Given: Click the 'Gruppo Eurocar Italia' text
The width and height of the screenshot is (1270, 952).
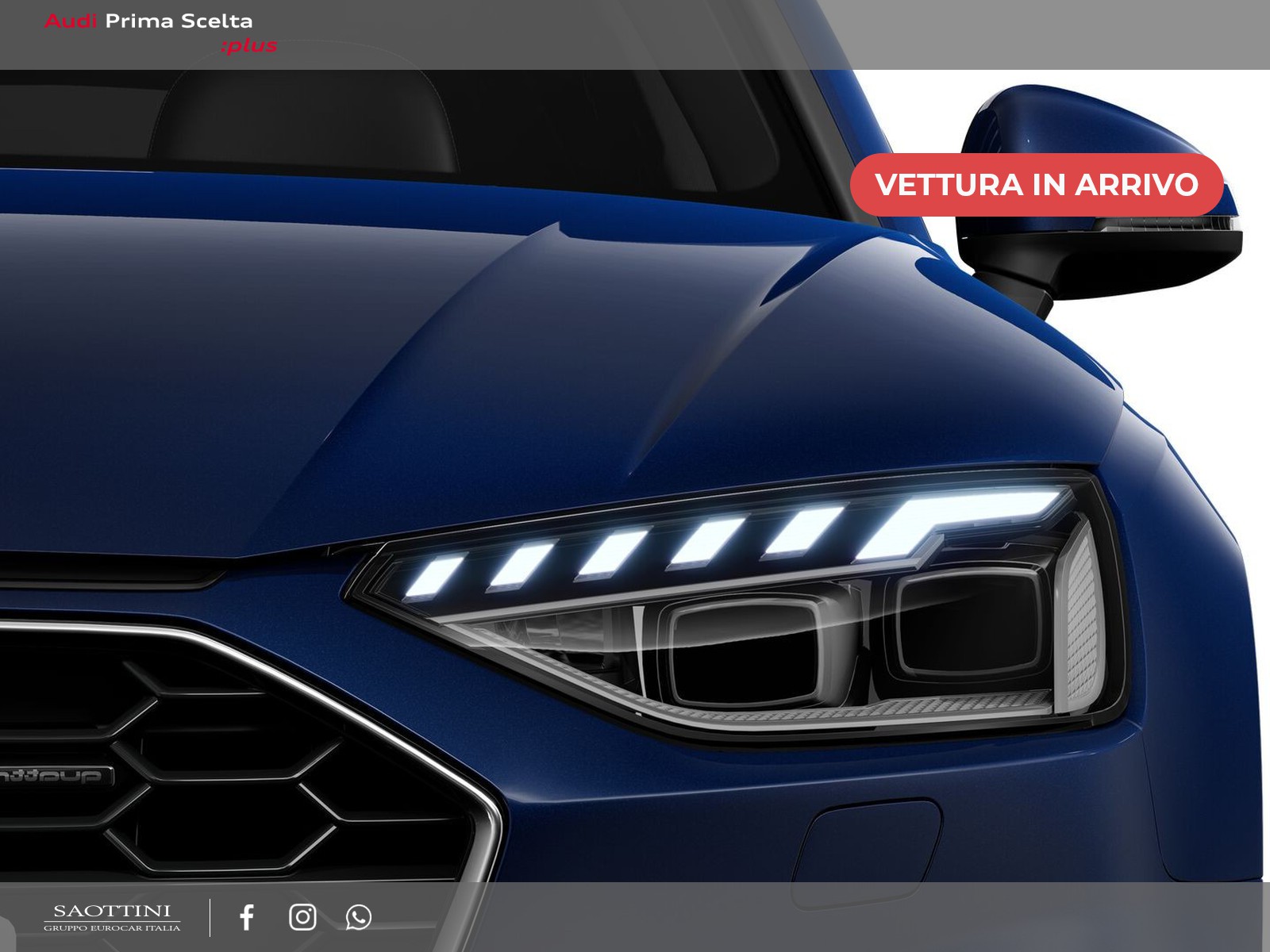Looking at the screenshot, I should pos(112,928).
